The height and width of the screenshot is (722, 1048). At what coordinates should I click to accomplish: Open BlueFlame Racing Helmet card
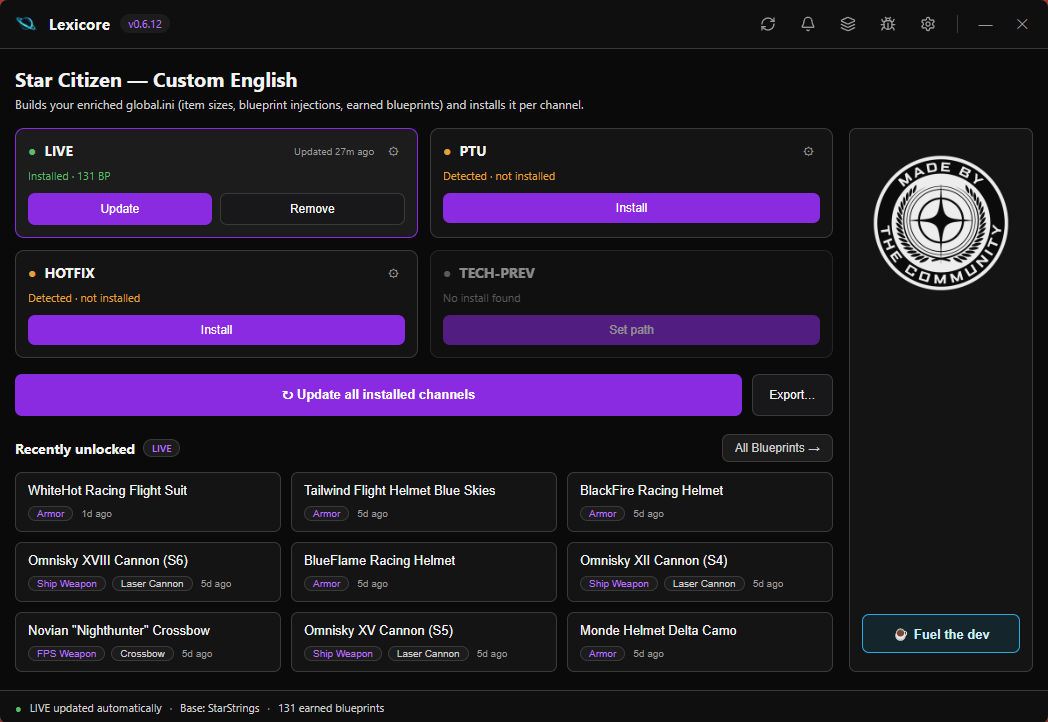424,572
